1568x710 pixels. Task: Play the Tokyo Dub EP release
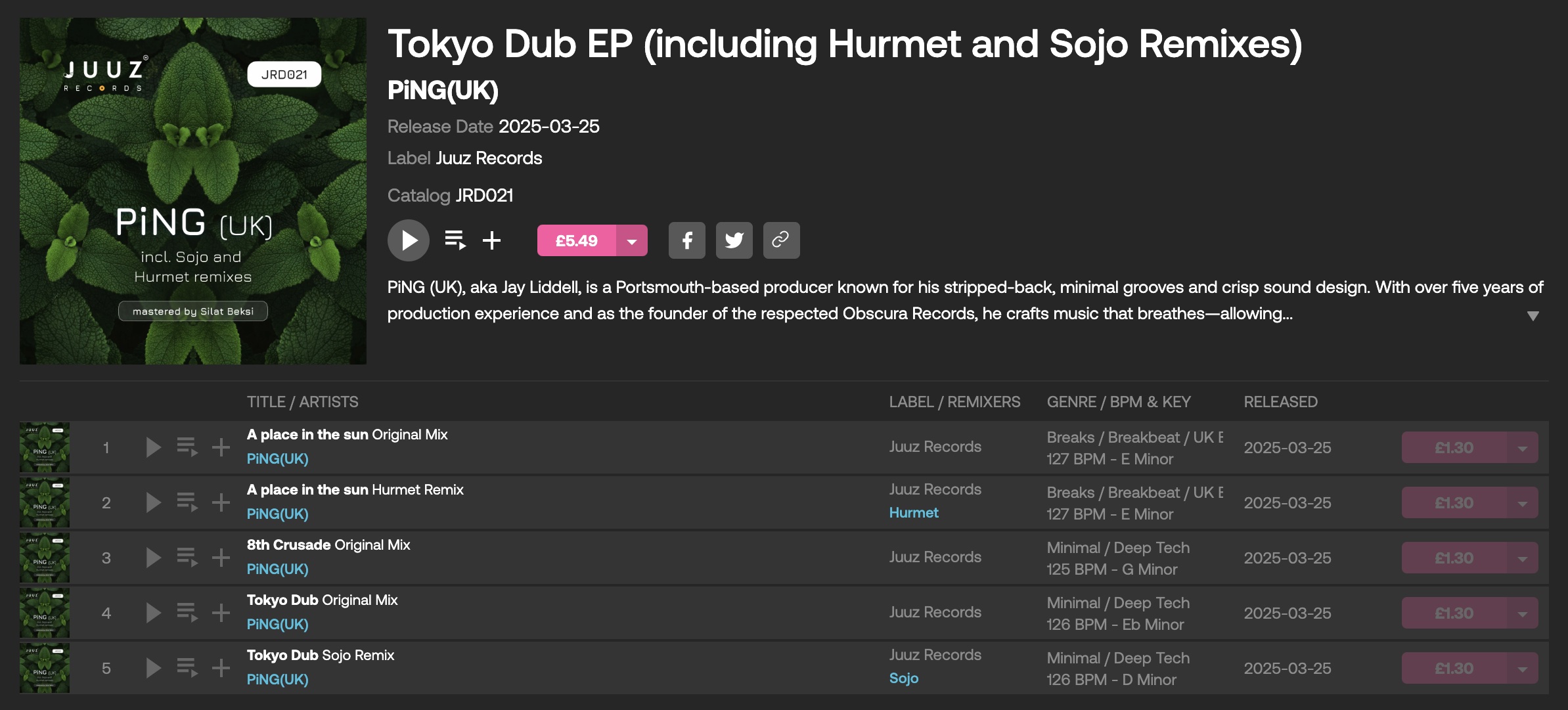coord(409,240)
